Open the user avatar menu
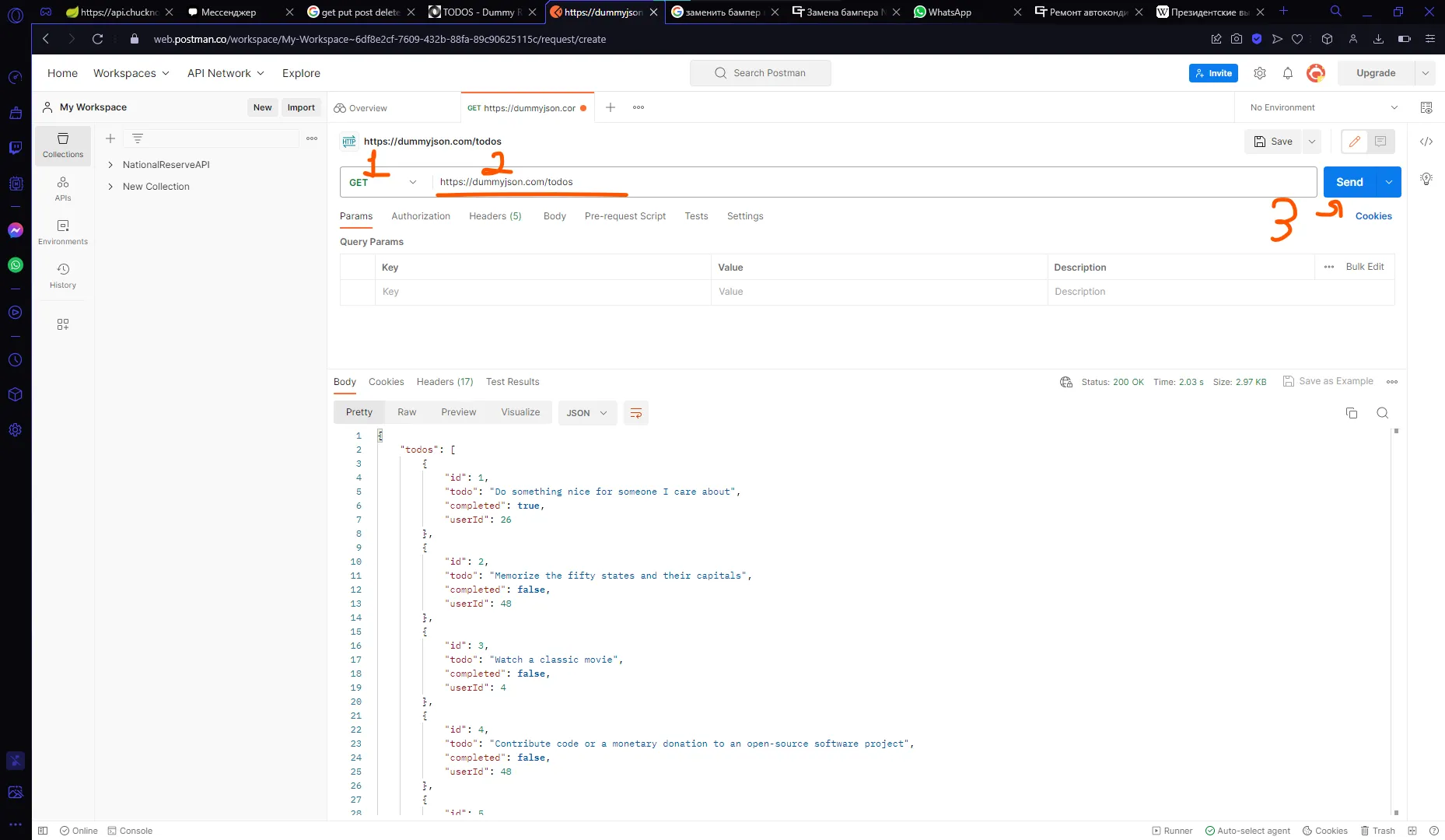The width and height of the screenshot is (1445, 840). click(x=1316, y=73)
